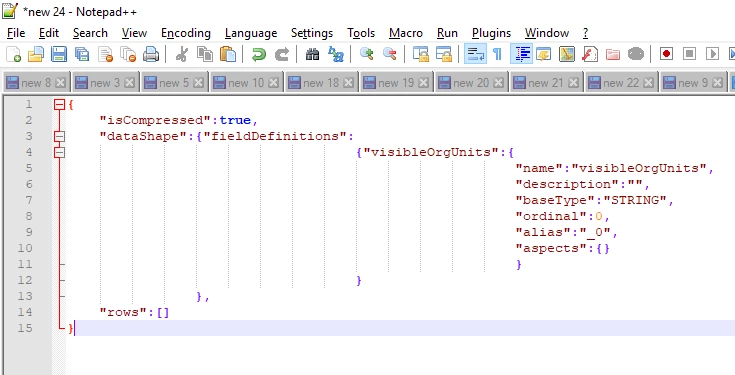Switch to the new 19 tab
735x375 pixels.
396,83
